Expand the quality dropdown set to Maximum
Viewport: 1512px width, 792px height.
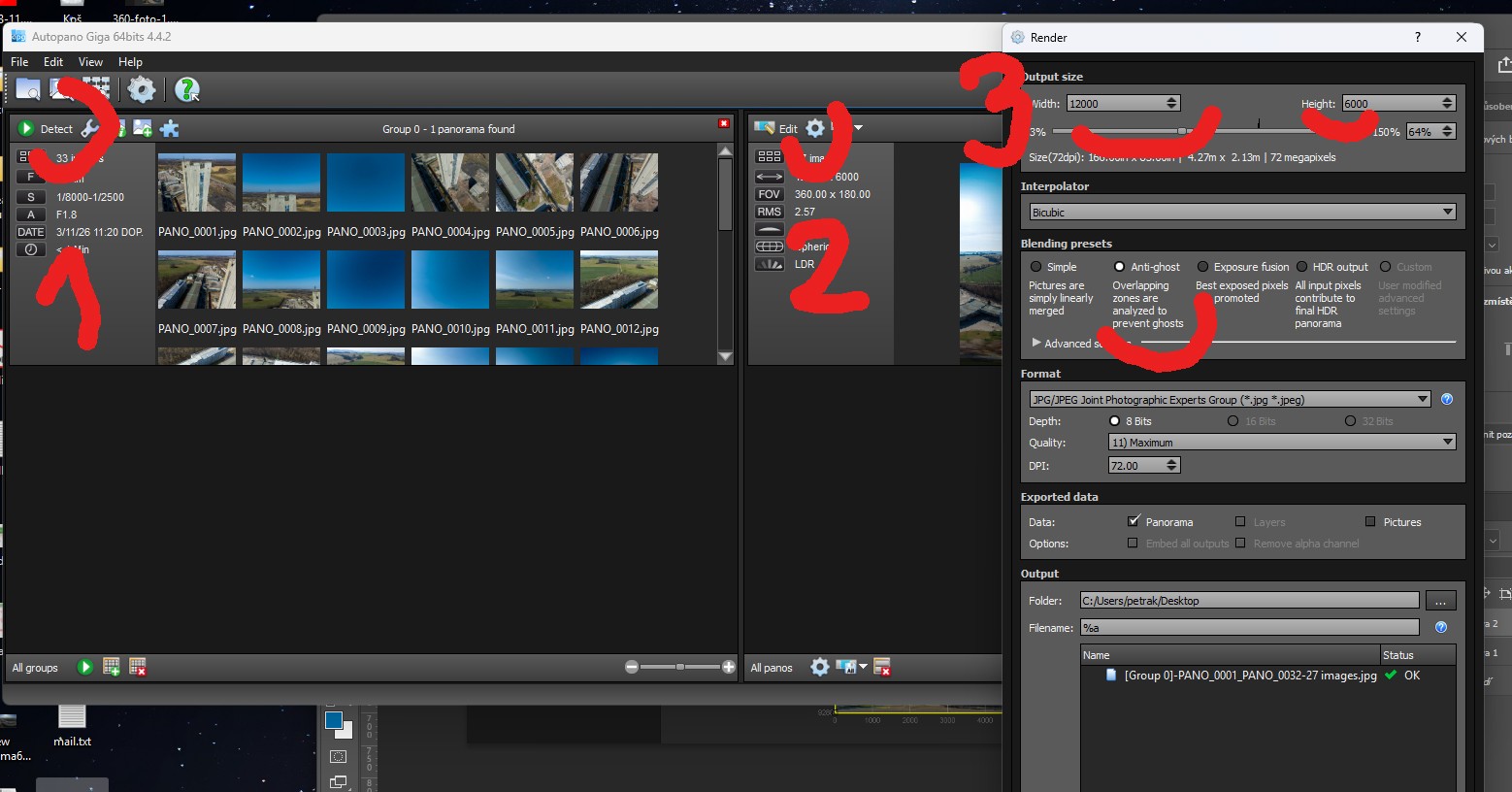point(1281,443)
